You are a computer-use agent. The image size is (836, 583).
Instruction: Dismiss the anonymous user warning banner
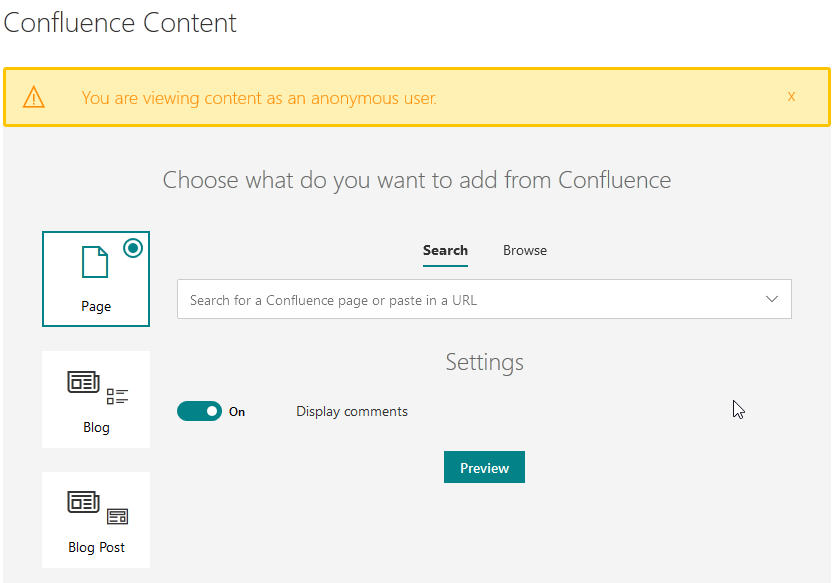(791, 97)
